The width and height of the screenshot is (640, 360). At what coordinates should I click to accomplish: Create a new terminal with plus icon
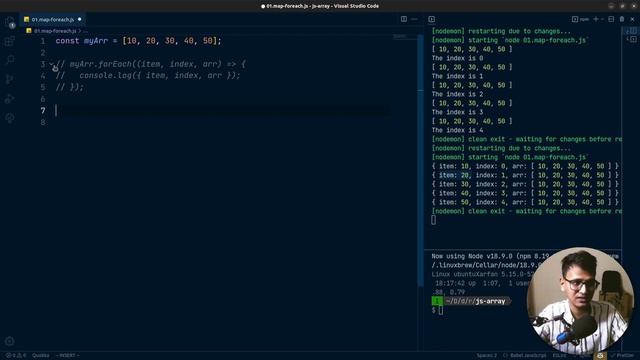[596, 19]
